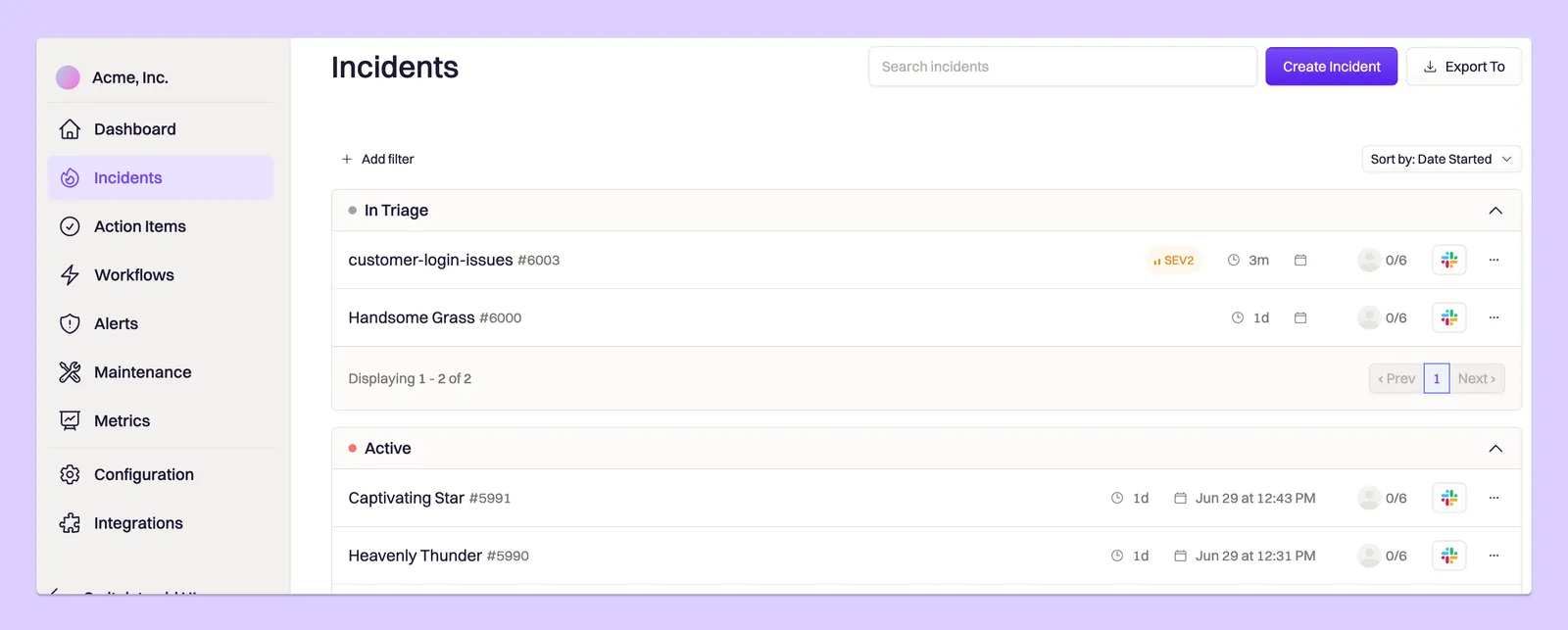This screenshot has height=630, width=1568.
Task: Click clock icon on customer-login-issues row
Action: pos(1234,260)
